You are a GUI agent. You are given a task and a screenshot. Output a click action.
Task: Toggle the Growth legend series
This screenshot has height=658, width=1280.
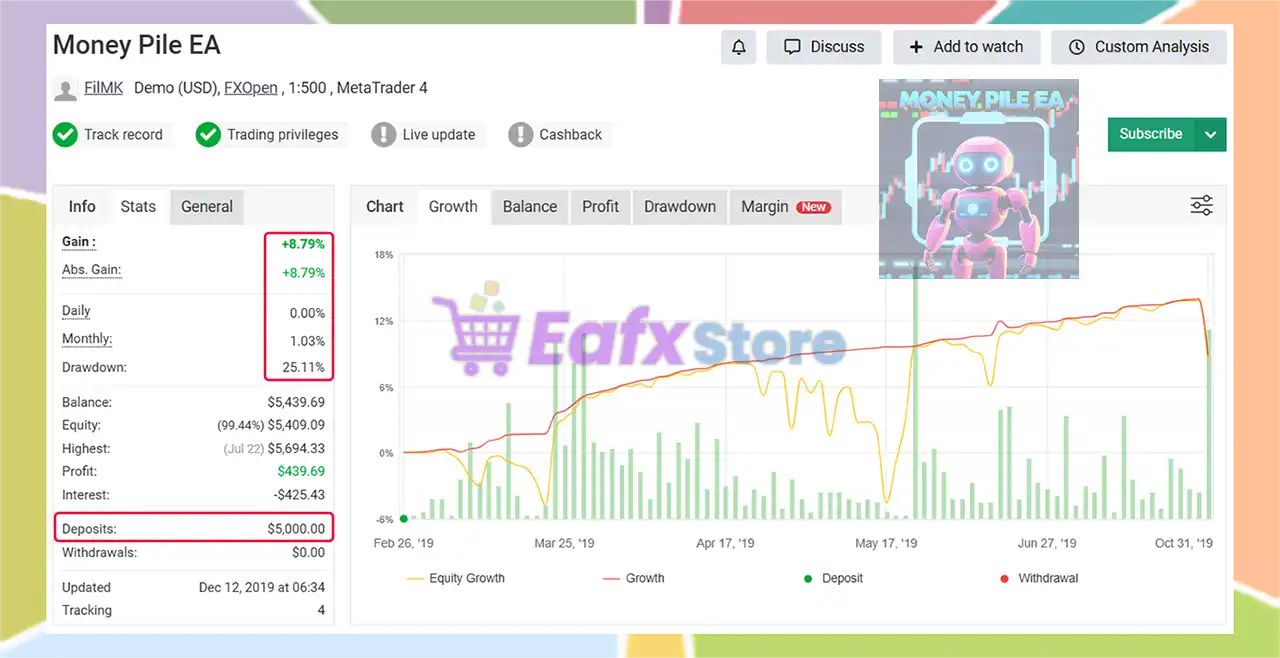(x=634, y=578)
